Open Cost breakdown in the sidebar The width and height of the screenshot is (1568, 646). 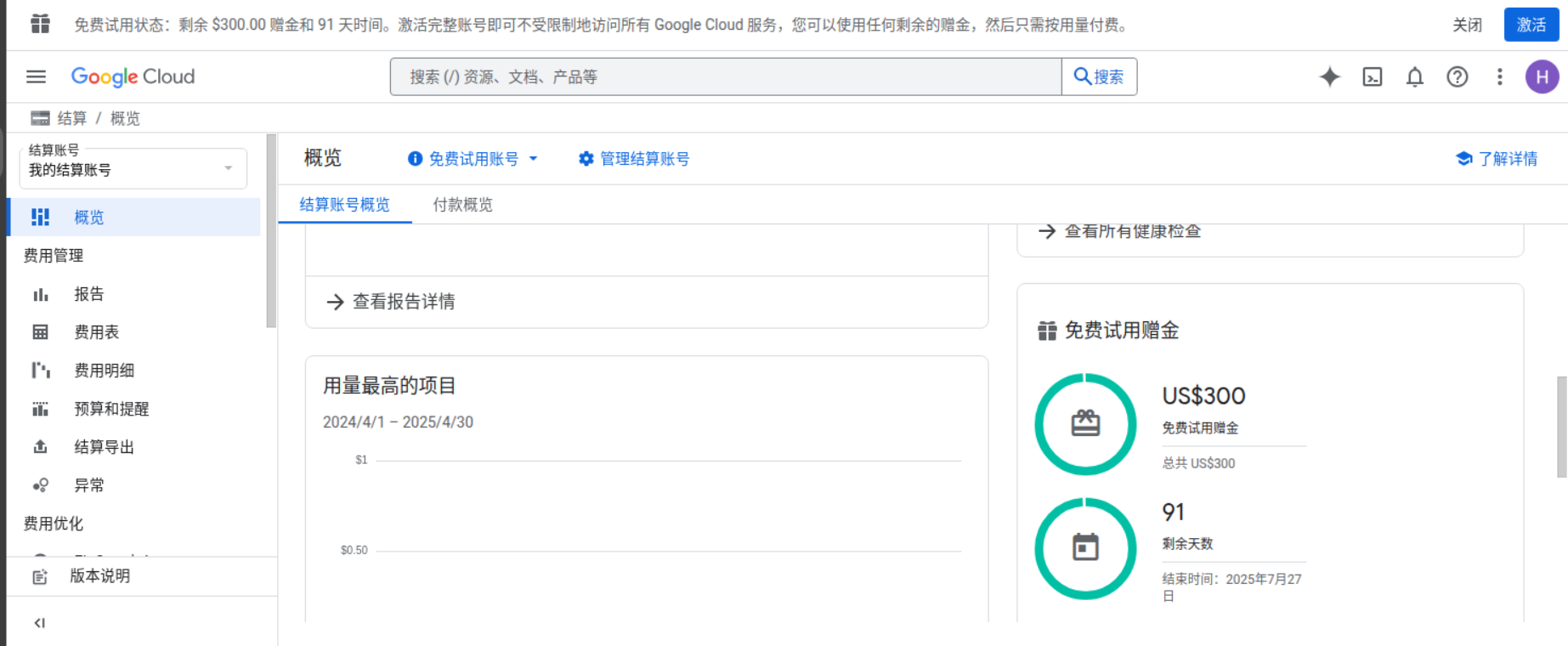[x=134, y=371]
